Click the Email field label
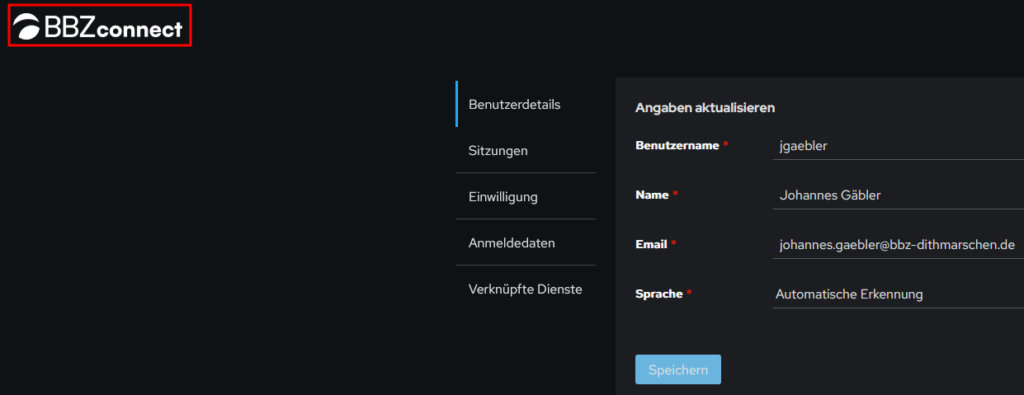Screen dimensions: 1024x395 click(x=651, y=244)
